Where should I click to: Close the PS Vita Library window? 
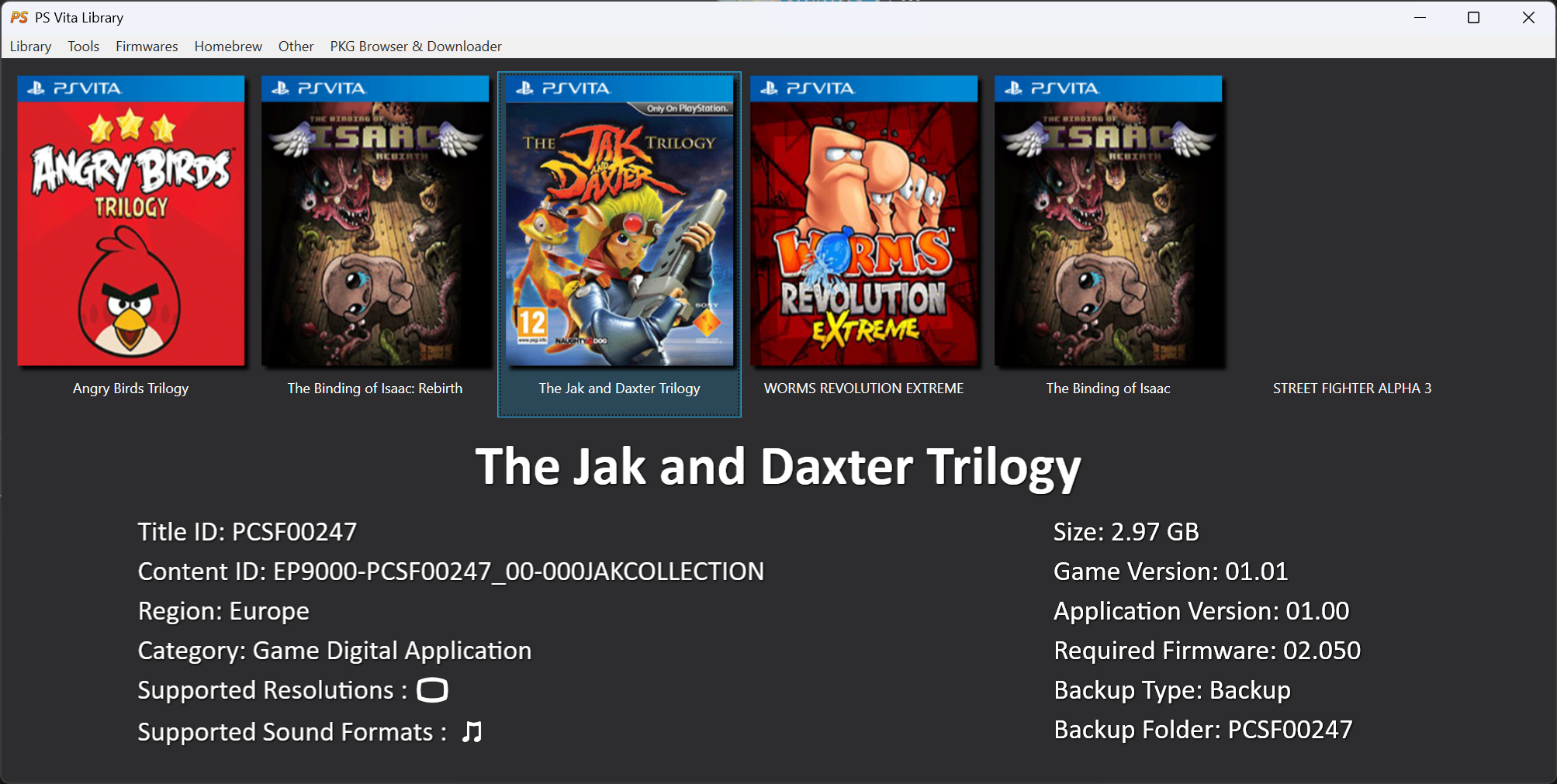pyautogui.click(x=1528, y=17)
